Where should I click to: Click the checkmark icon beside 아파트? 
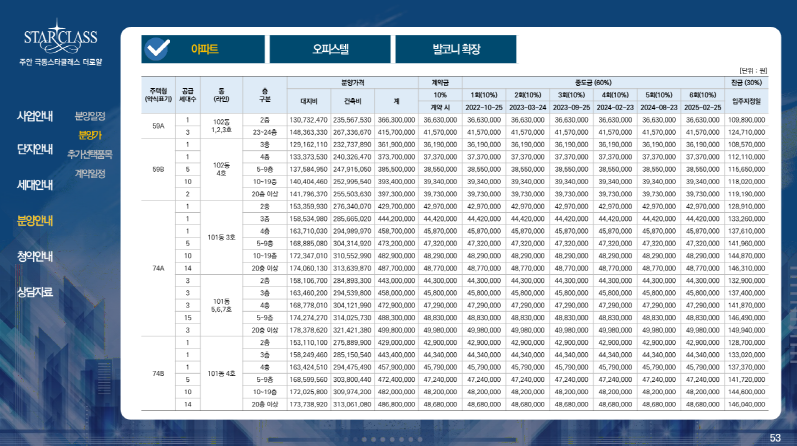point(156,47)
